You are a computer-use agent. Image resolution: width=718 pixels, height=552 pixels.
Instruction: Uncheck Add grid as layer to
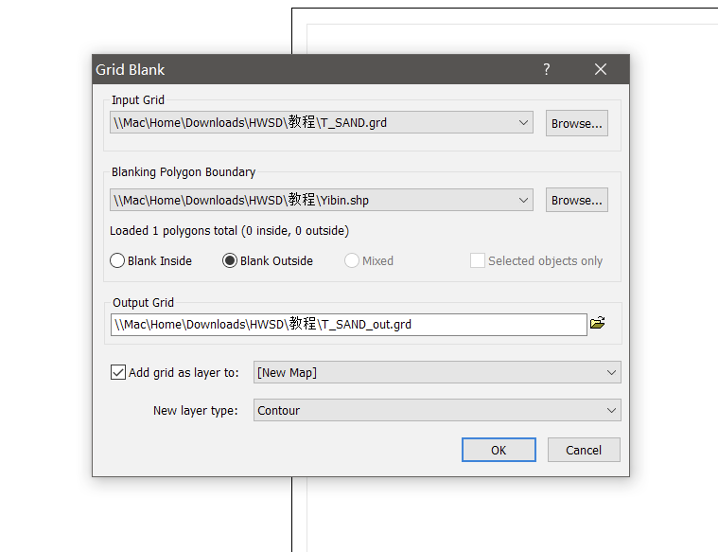118,373
